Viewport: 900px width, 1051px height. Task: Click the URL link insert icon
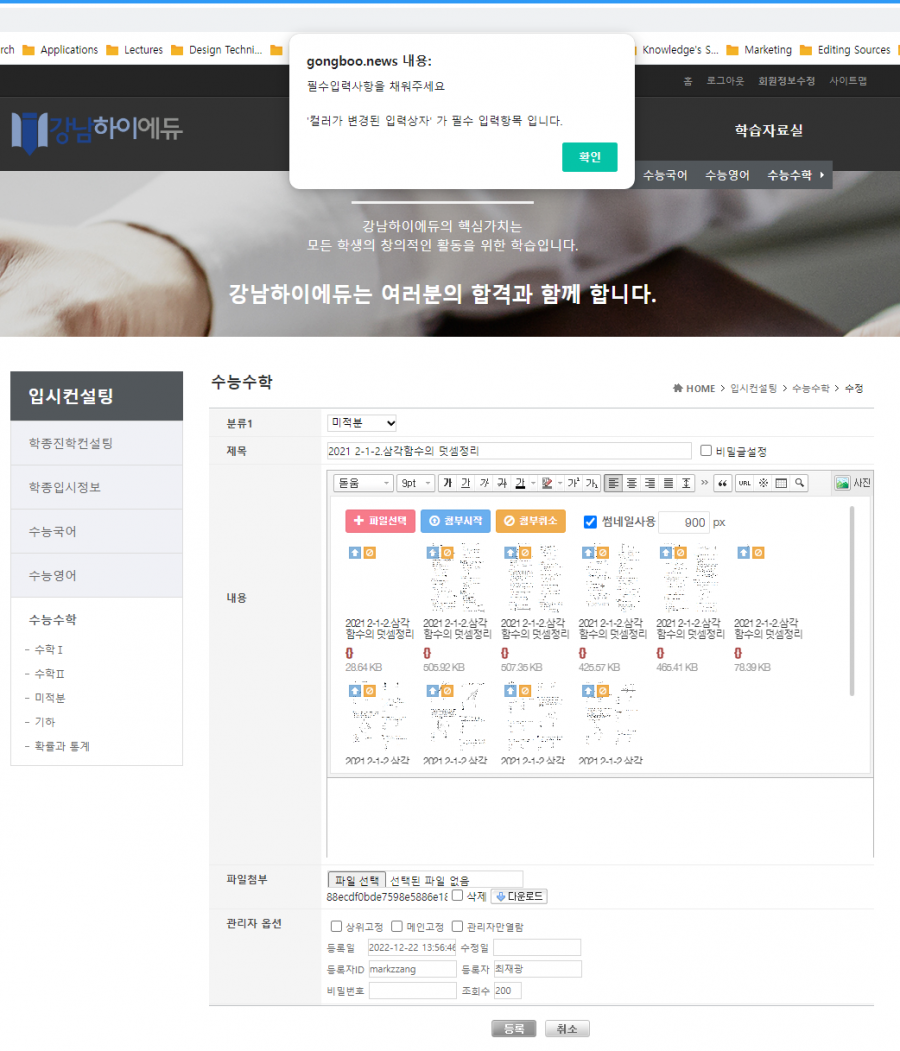pyautogui.click(x=745, y=483)
